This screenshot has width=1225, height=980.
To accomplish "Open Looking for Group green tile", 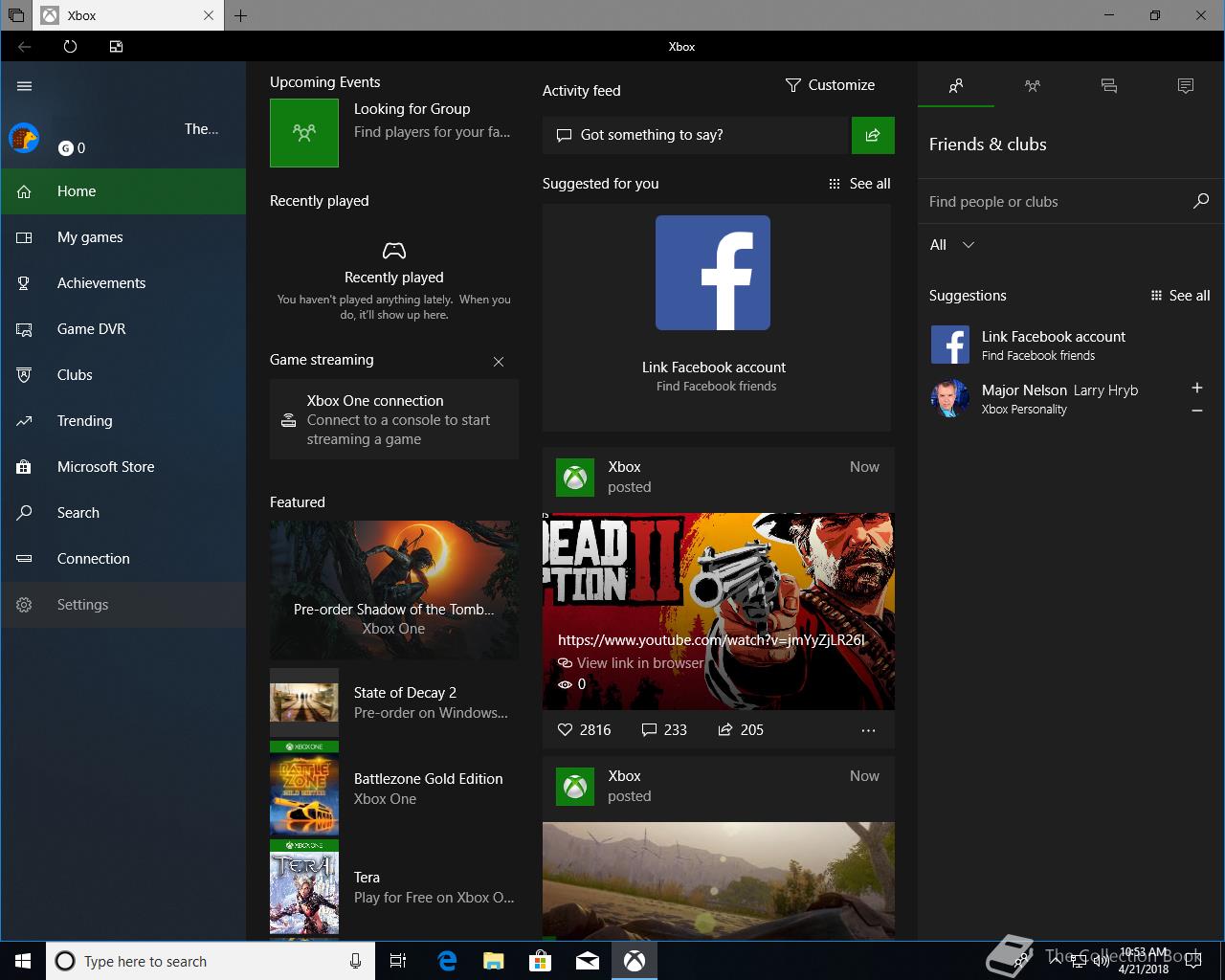I will click(304, 133).
